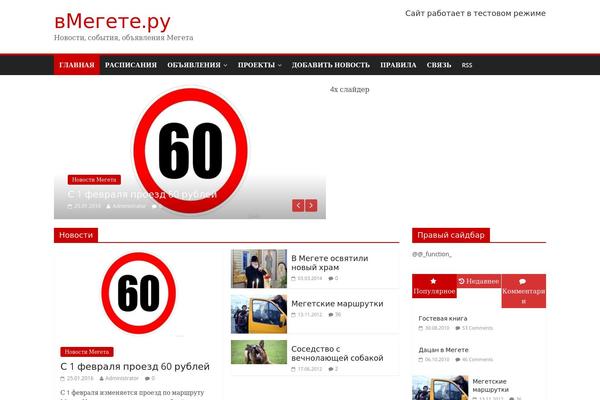Switch to the Недавнее tab
Image resolution: width=600 pixels, height=400 pixels.
pyautogui.click(x=479, y=281)
